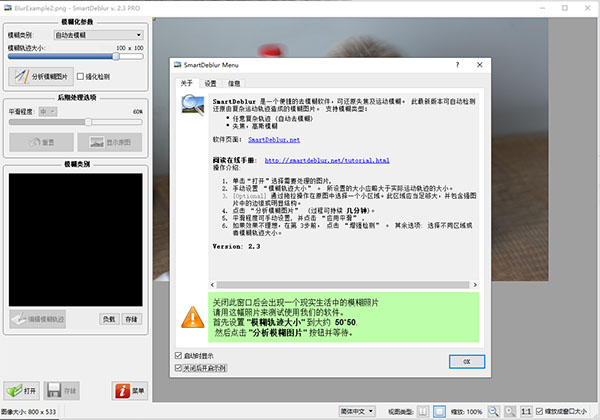Enable the 强化检测 checkbox
The height and width of the screenshot is (420, 600).
tap(80, 77)
